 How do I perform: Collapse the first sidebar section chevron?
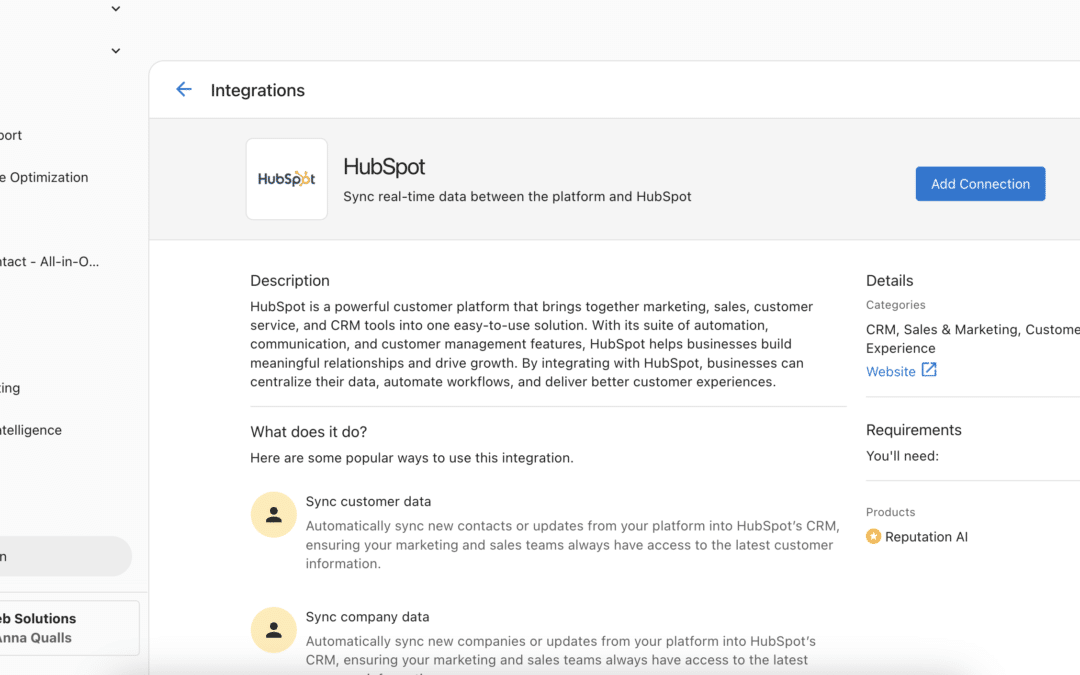pyautogui.click(x=116, y=9)
